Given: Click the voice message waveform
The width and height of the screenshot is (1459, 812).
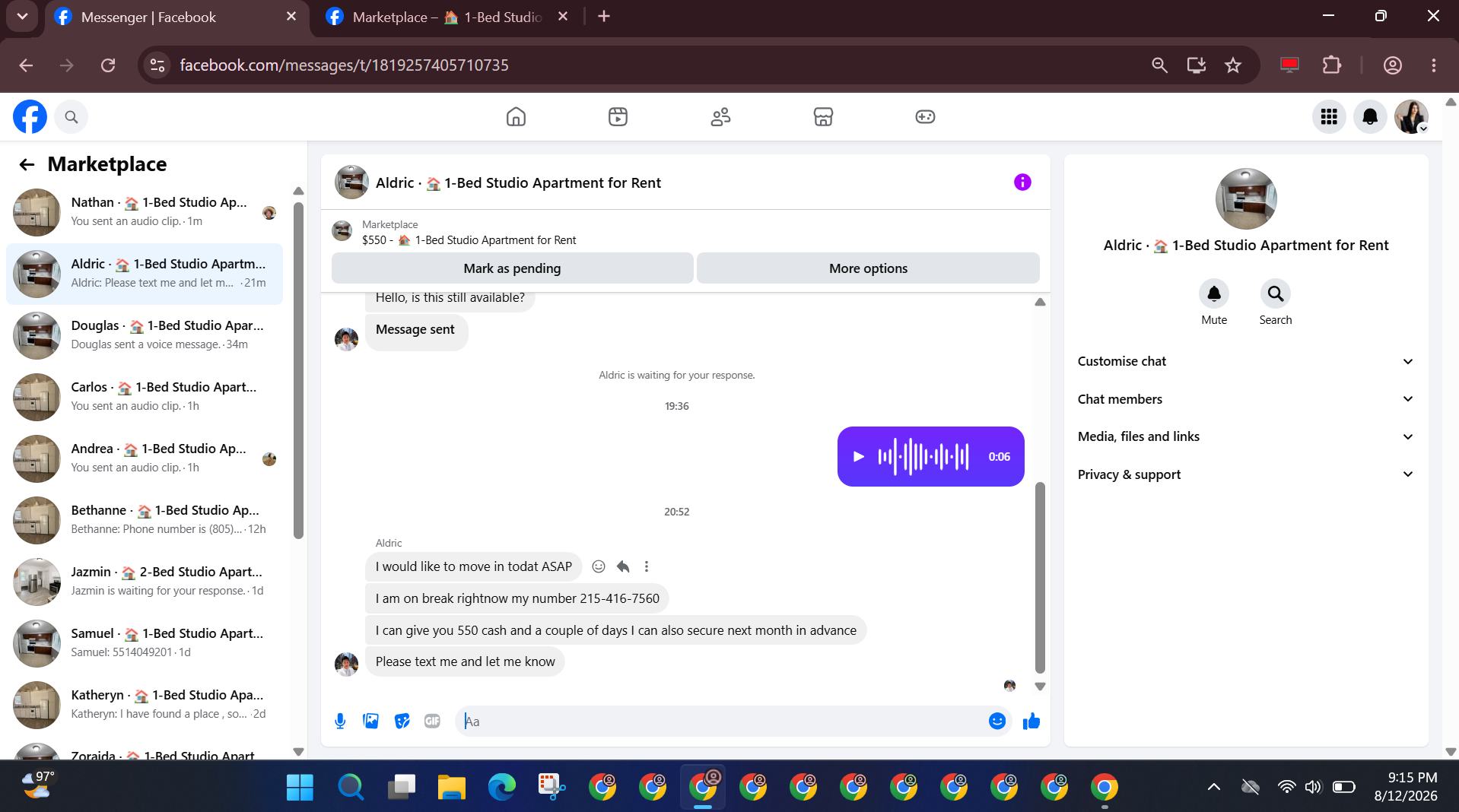Looking at the screenshot, I should coord(923,457).
